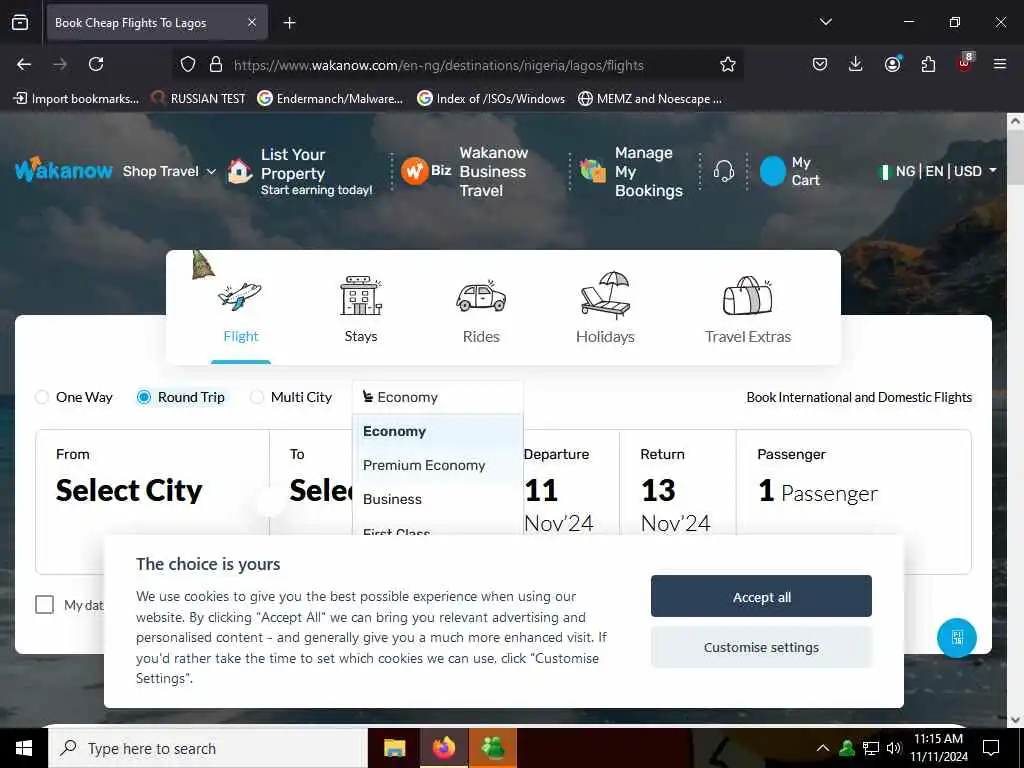Open the extensions puzzle icon
Screen dimensions: 1024x768
[928, 64]
